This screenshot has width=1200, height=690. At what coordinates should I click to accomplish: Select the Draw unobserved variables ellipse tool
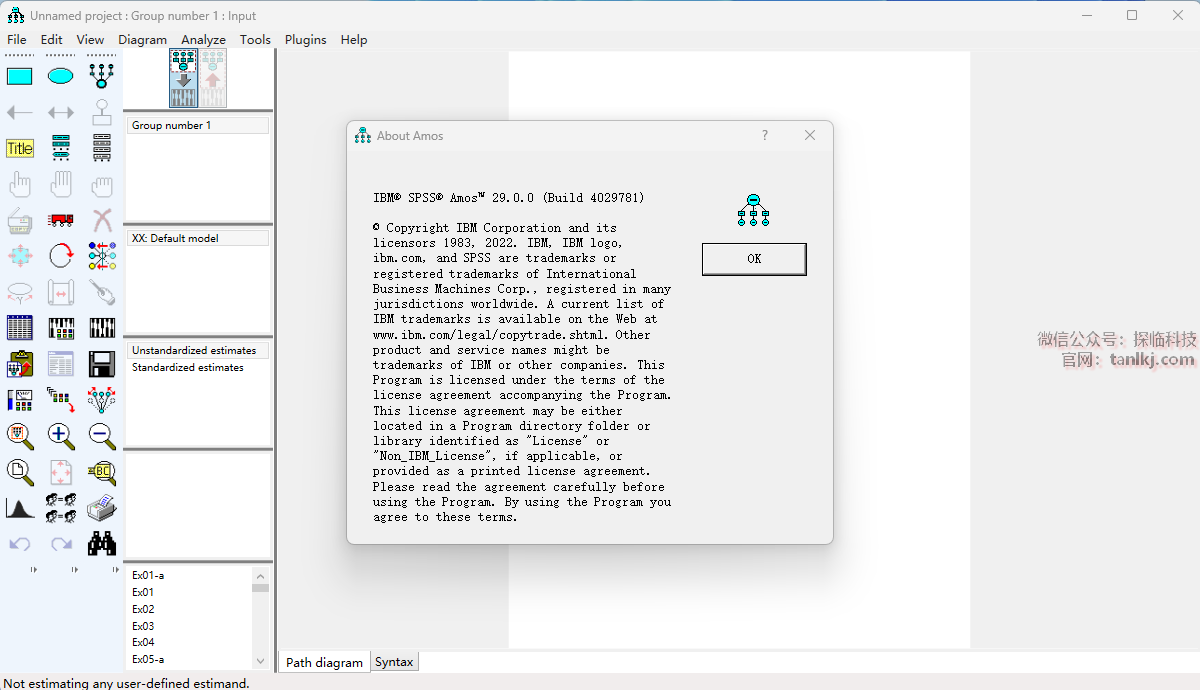pyautogui.click(x=61, y=76)
